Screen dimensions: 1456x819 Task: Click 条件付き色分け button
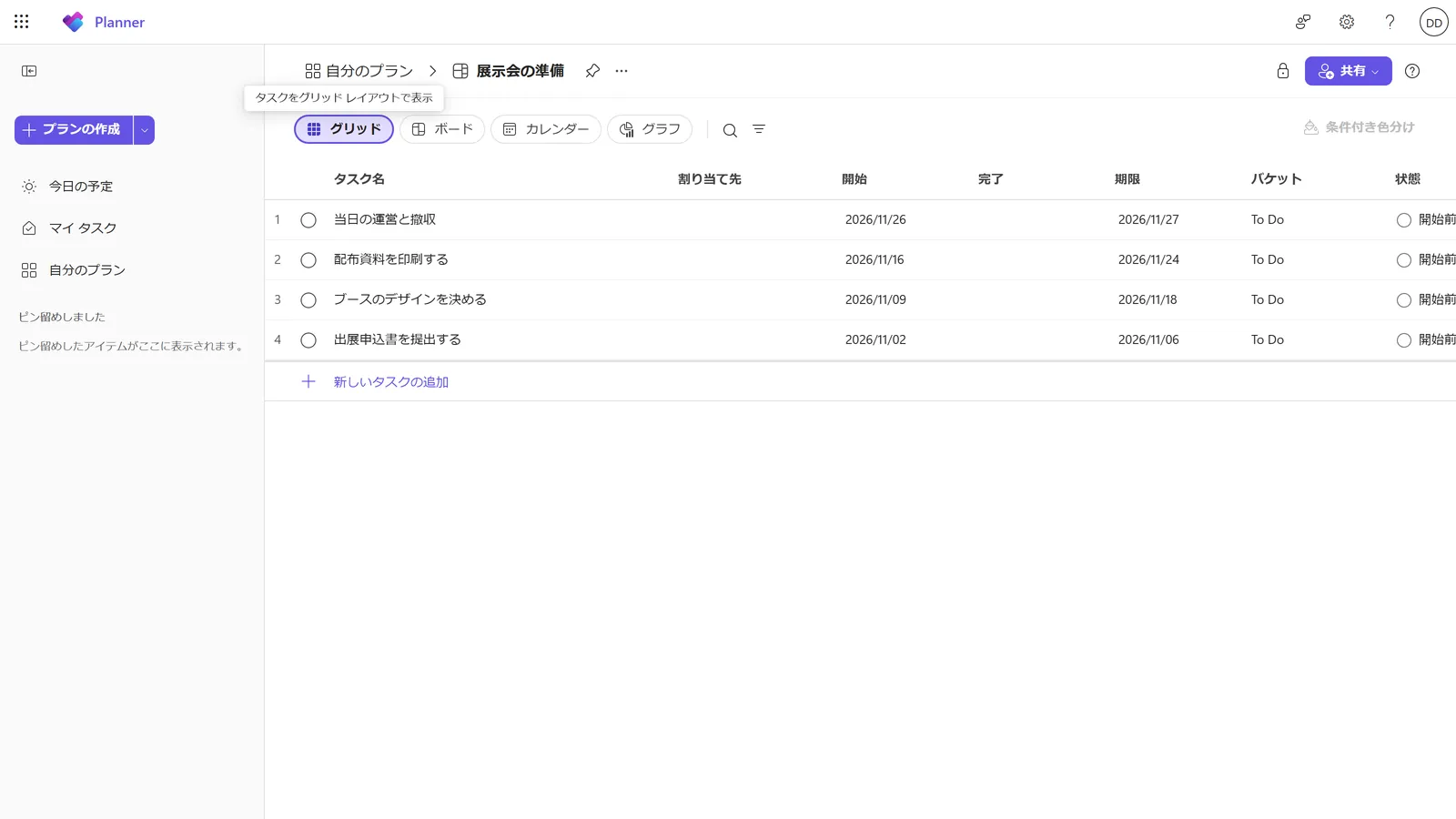(1360, 127)
